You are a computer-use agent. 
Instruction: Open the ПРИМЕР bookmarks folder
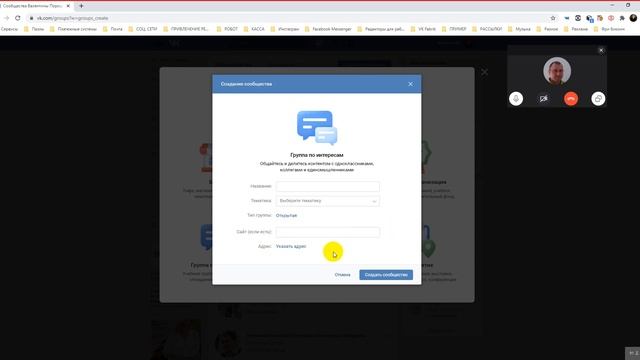coord(453,29)
